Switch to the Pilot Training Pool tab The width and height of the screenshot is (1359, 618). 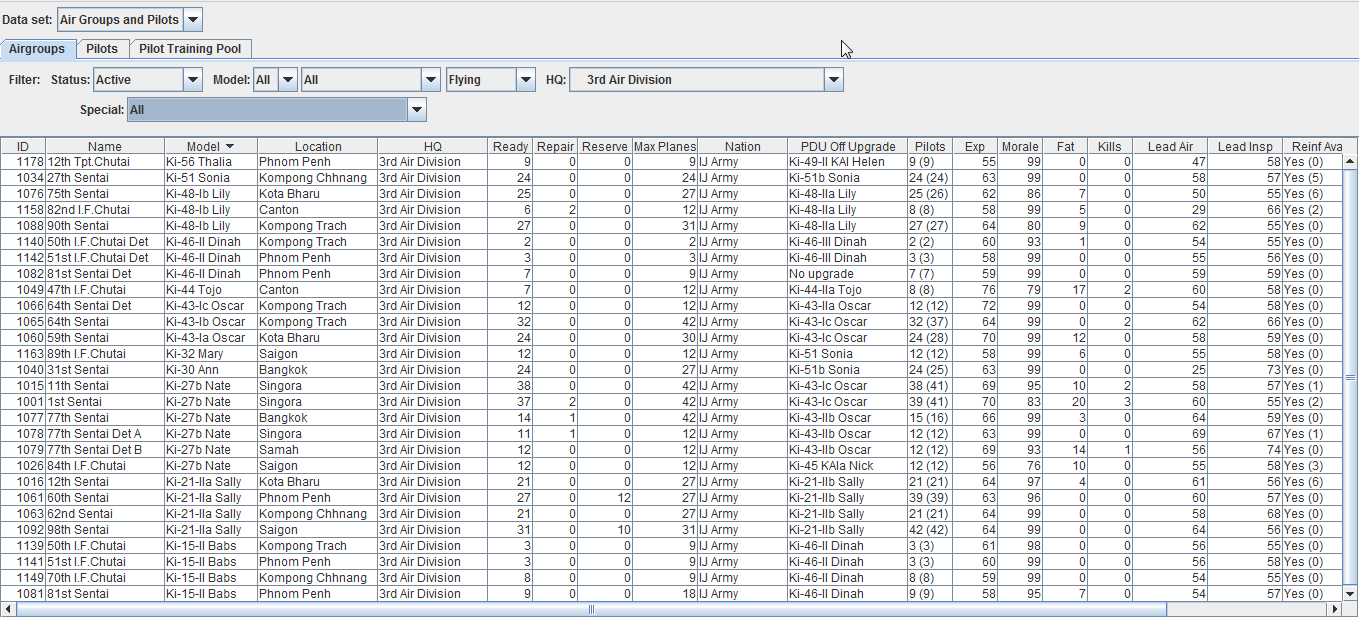(x=190, y=48)
